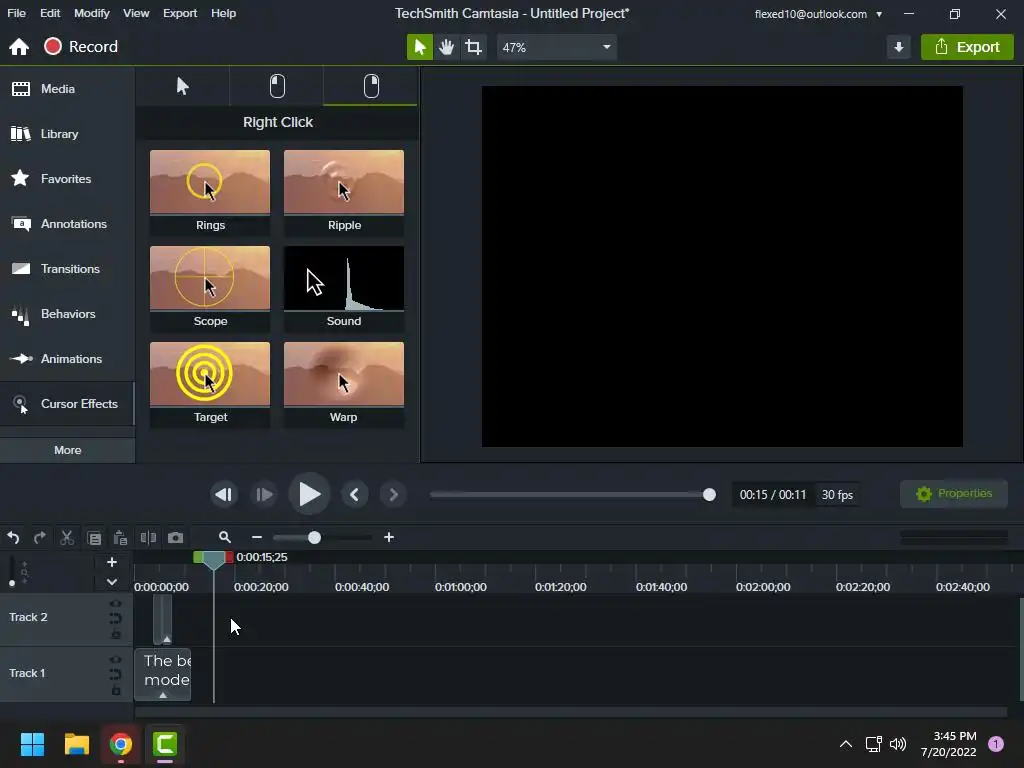Start recording with Record button

(81, 47)
